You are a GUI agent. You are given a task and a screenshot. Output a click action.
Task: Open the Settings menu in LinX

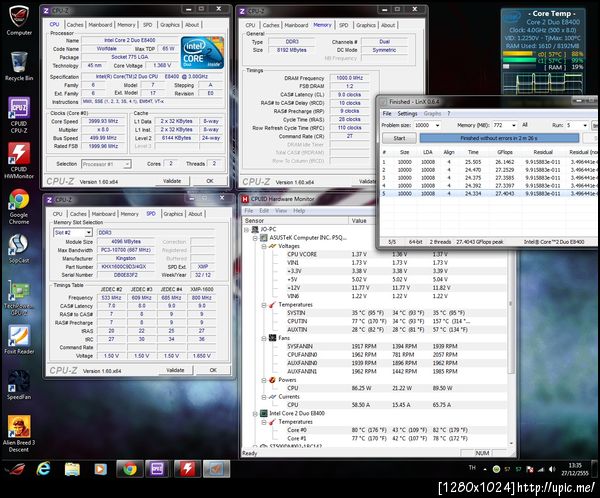pyautogui.click(x=407, y=113)
